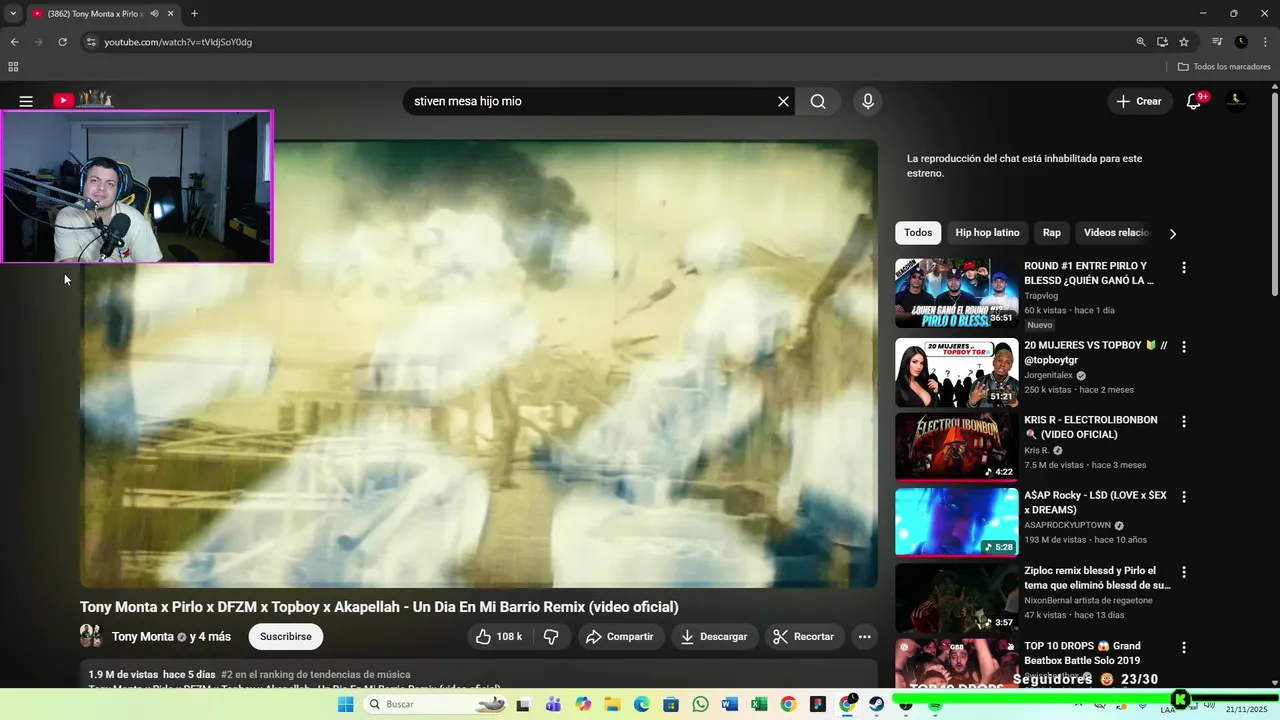The image size is (1280, 720).
Task: Open ROUND #1 PIRLO Y BLESSD thumbnail
Action: coord(957,293)
